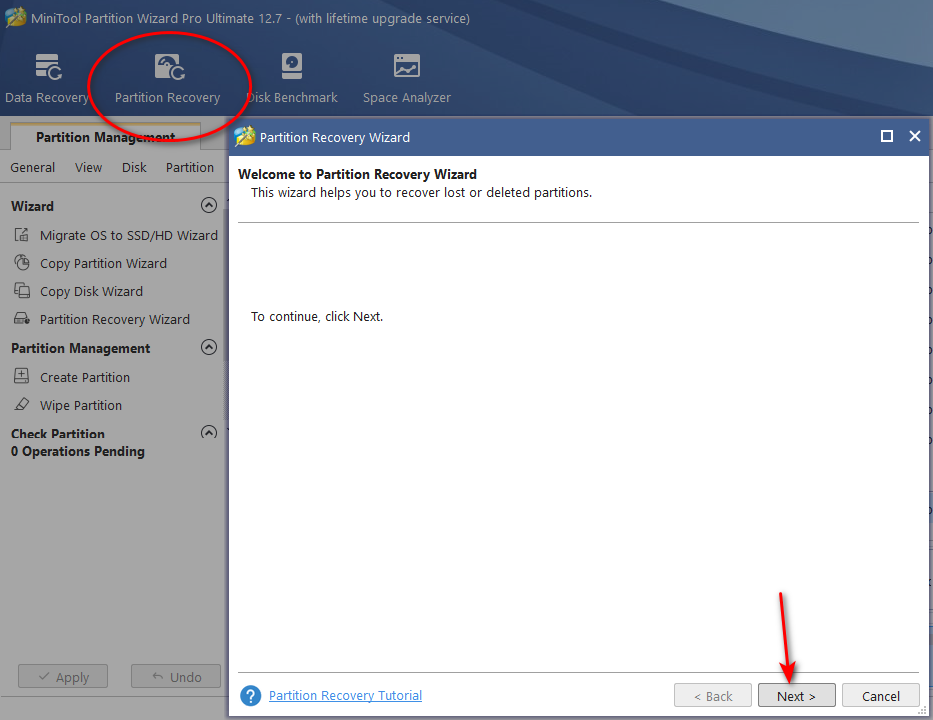Open the View menu
Viewport: 933px width, 720px height.
(x=88, y=168)
